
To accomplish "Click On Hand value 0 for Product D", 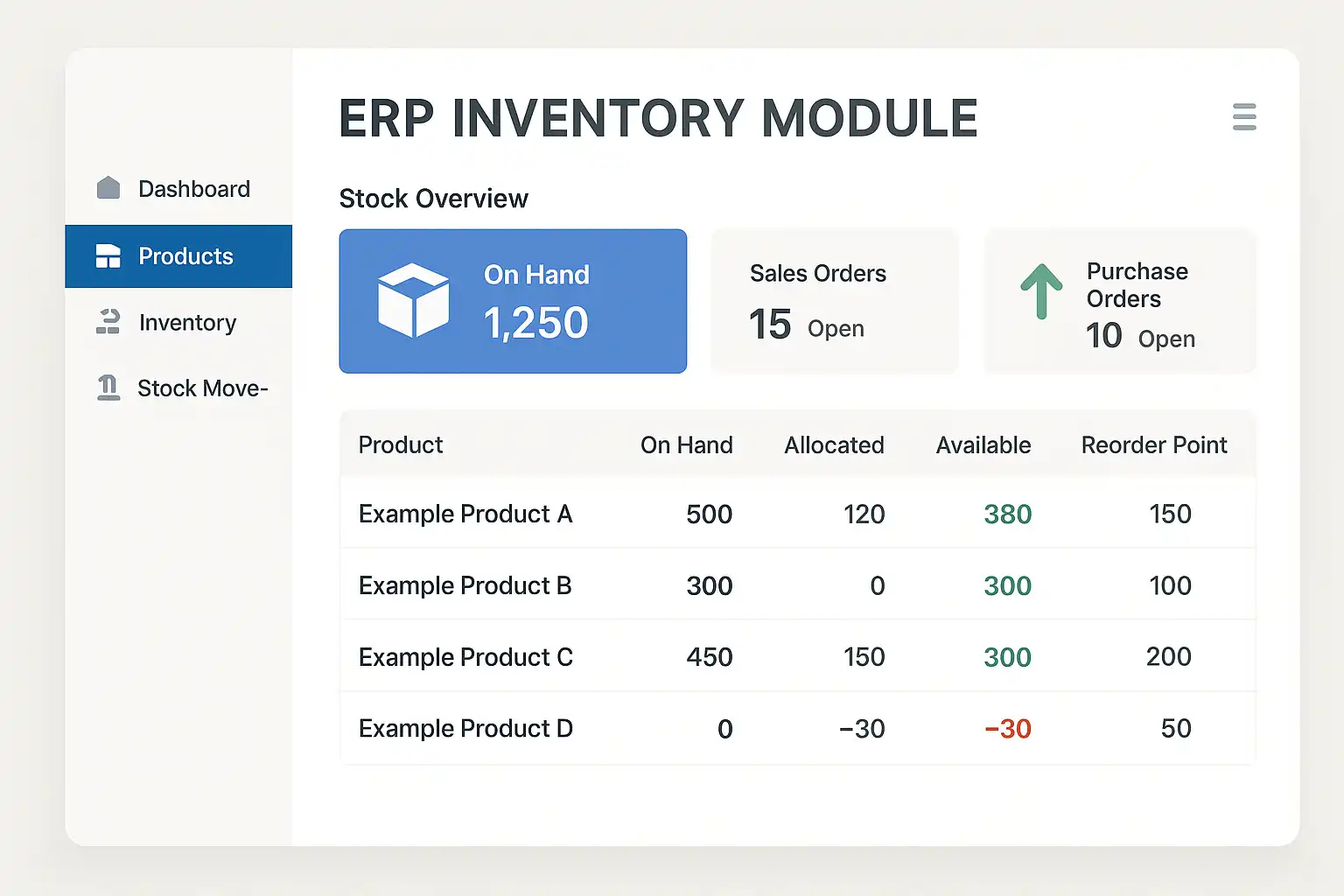I will pyautogui.click(x=725, y=729).
